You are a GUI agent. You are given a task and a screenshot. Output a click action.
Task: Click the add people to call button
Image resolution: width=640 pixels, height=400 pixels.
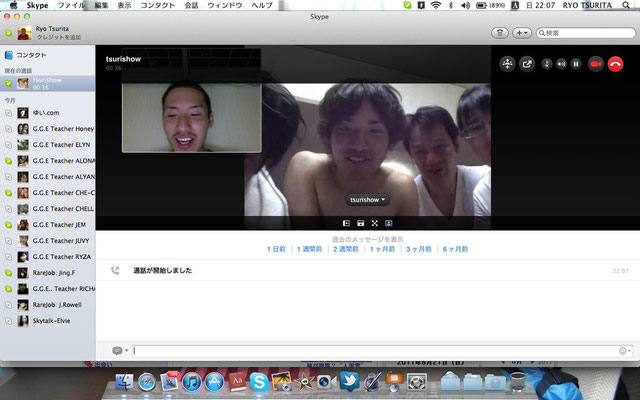[x=507, y=64]
